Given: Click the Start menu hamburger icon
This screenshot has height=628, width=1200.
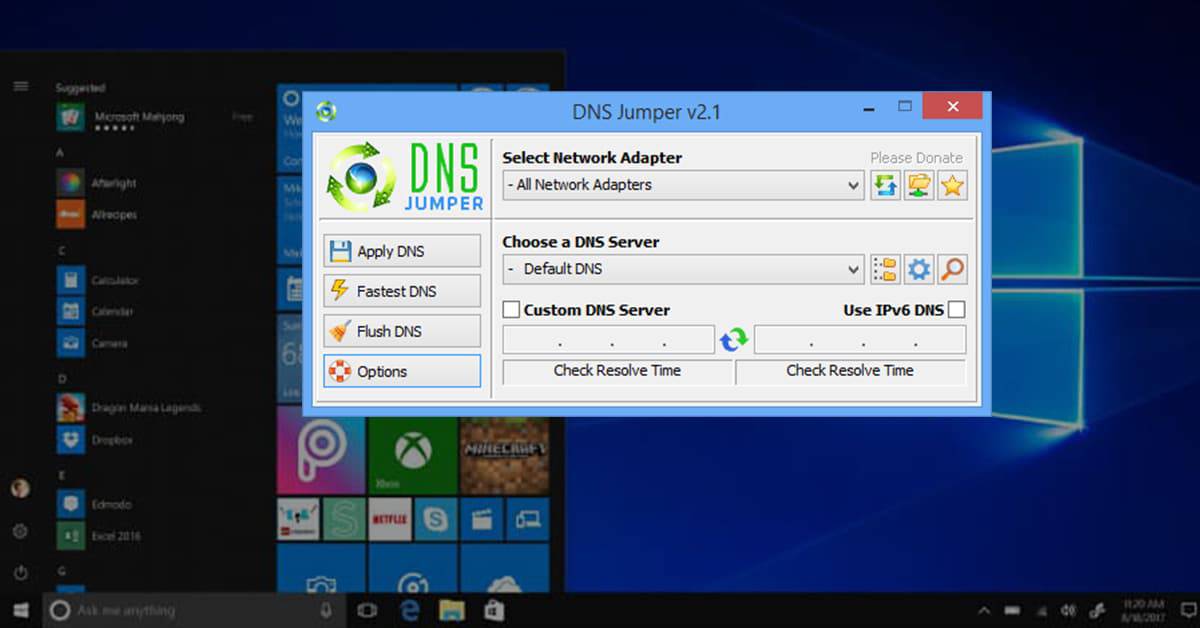Looking at the screenshot, I should click(20, 86).
